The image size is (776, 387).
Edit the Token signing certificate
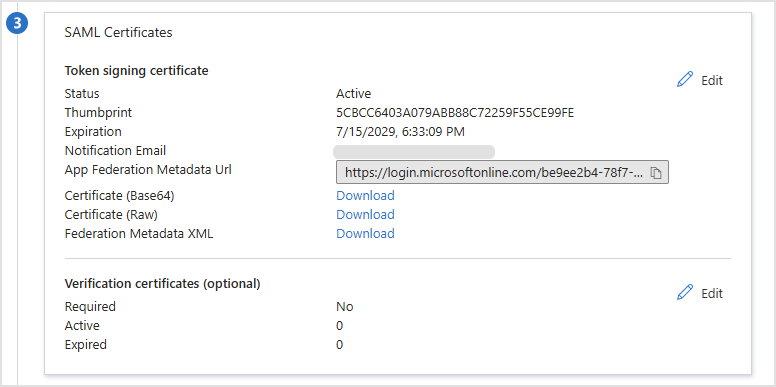click(699, 80)
